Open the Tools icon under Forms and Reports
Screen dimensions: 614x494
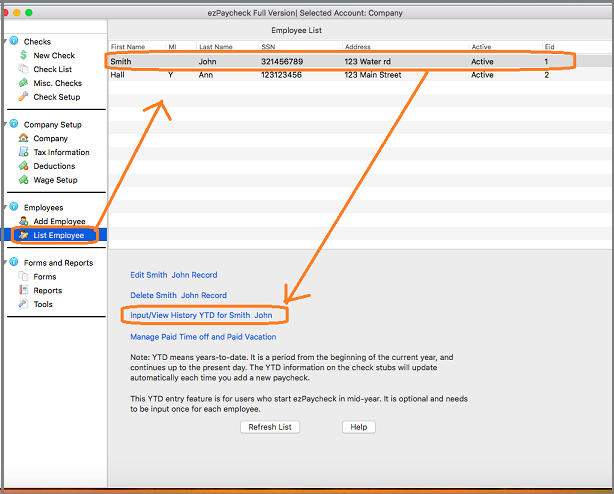(x=24, y=304)
